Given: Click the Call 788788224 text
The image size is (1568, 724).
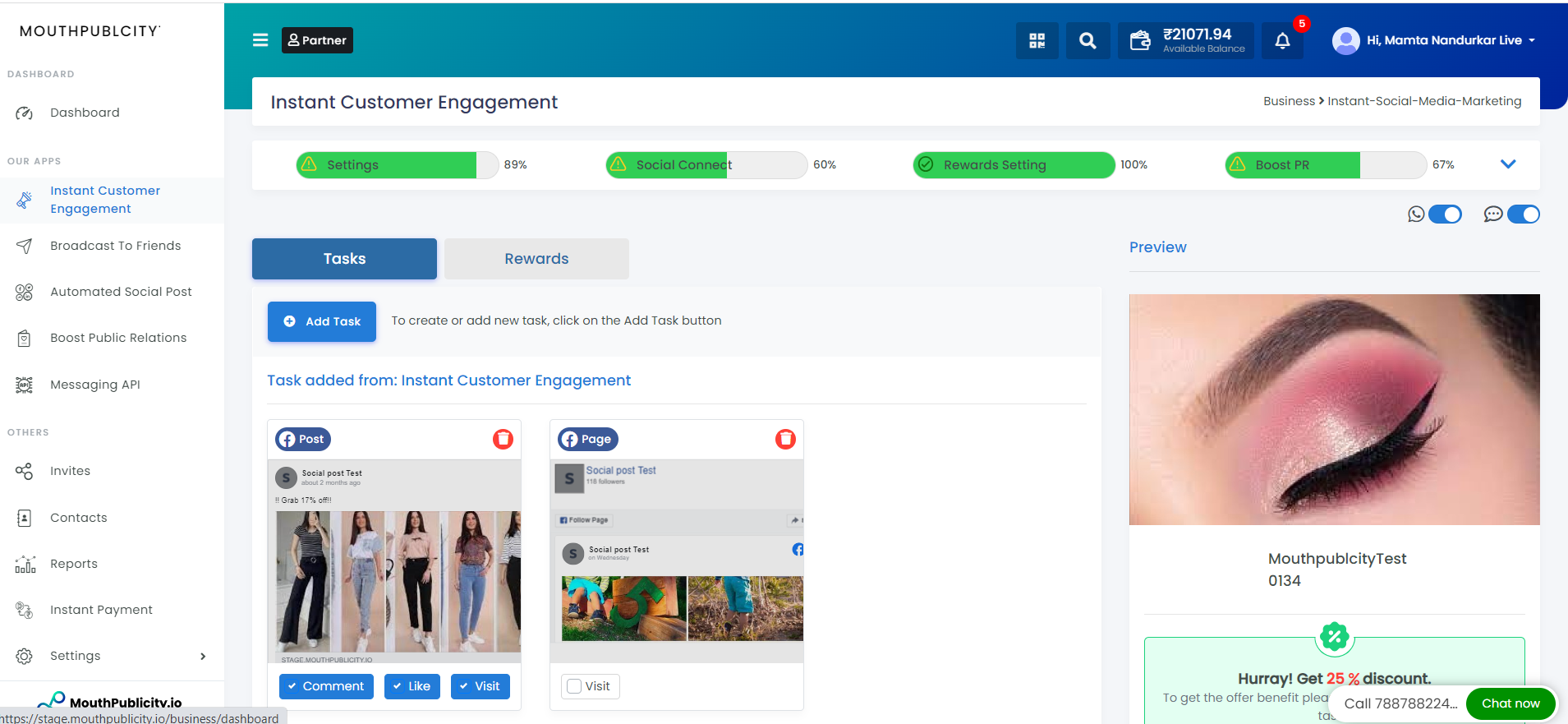Looking at the screenshot, I should coord(1400,703).
